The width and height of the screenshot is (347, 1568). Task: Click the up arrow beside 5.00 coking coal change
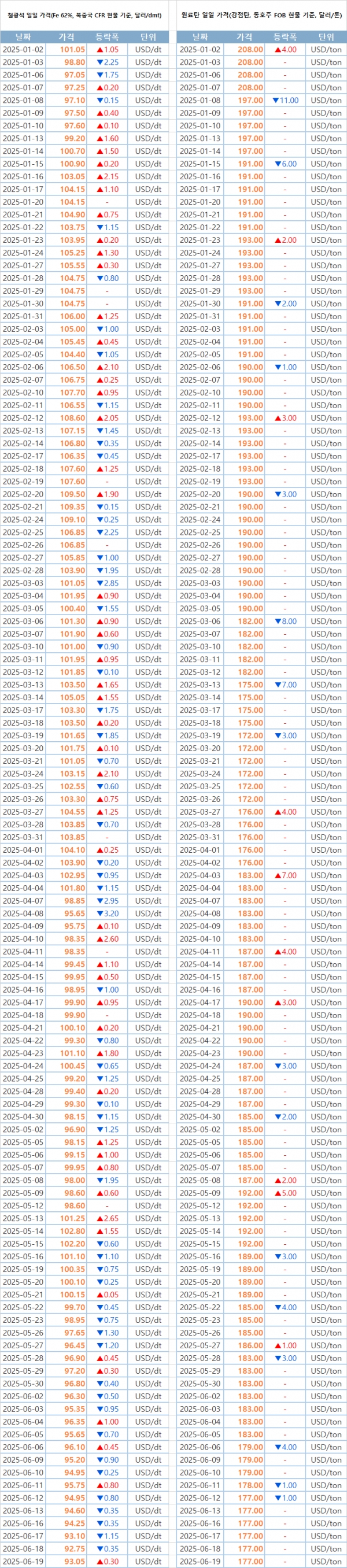(278, 1193)
